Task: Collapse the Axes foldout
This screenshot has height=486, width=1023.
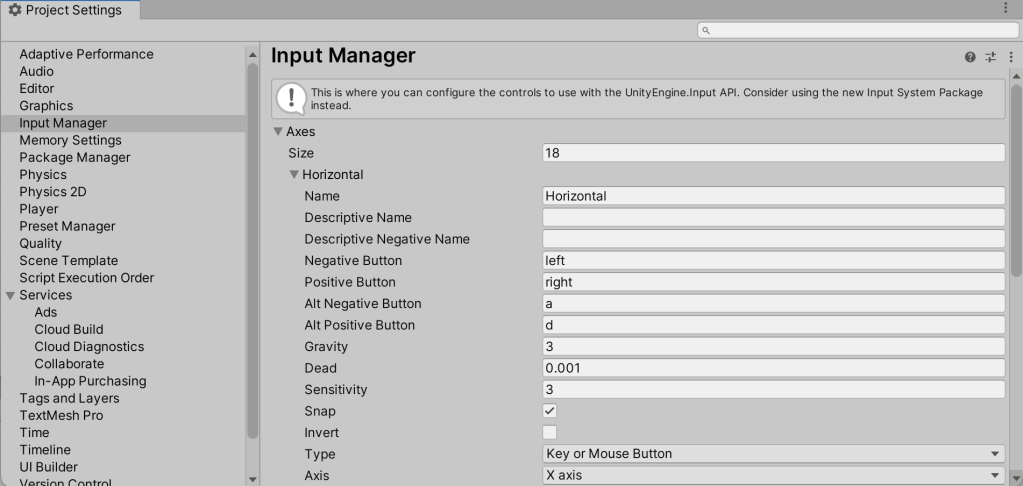Action: [x=278, y=131]
